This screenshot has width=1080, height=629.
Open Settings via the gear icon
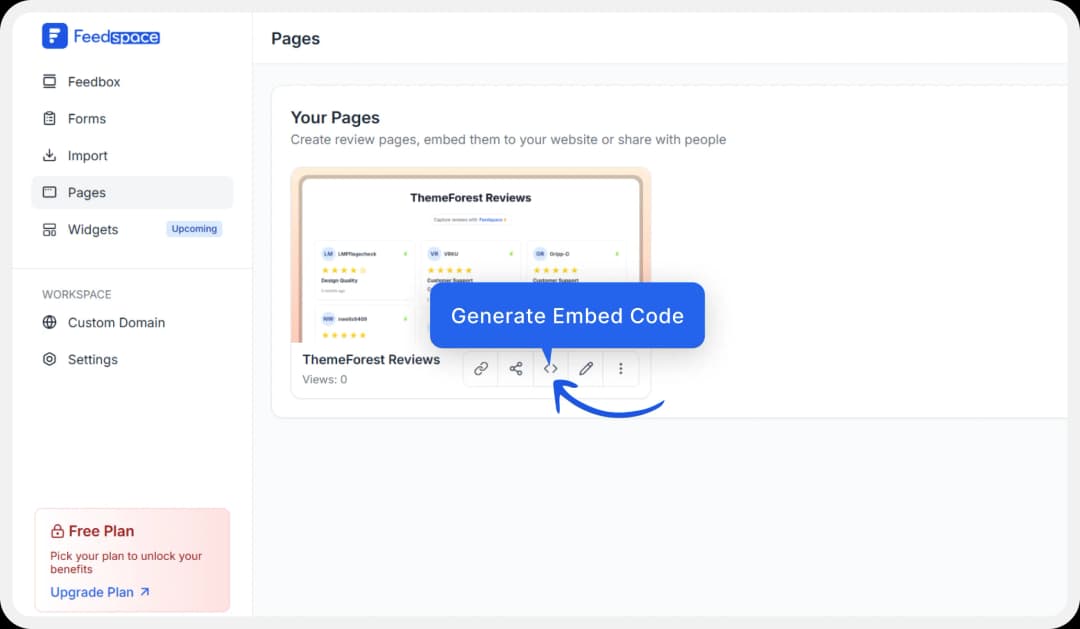tap(50, 359)
